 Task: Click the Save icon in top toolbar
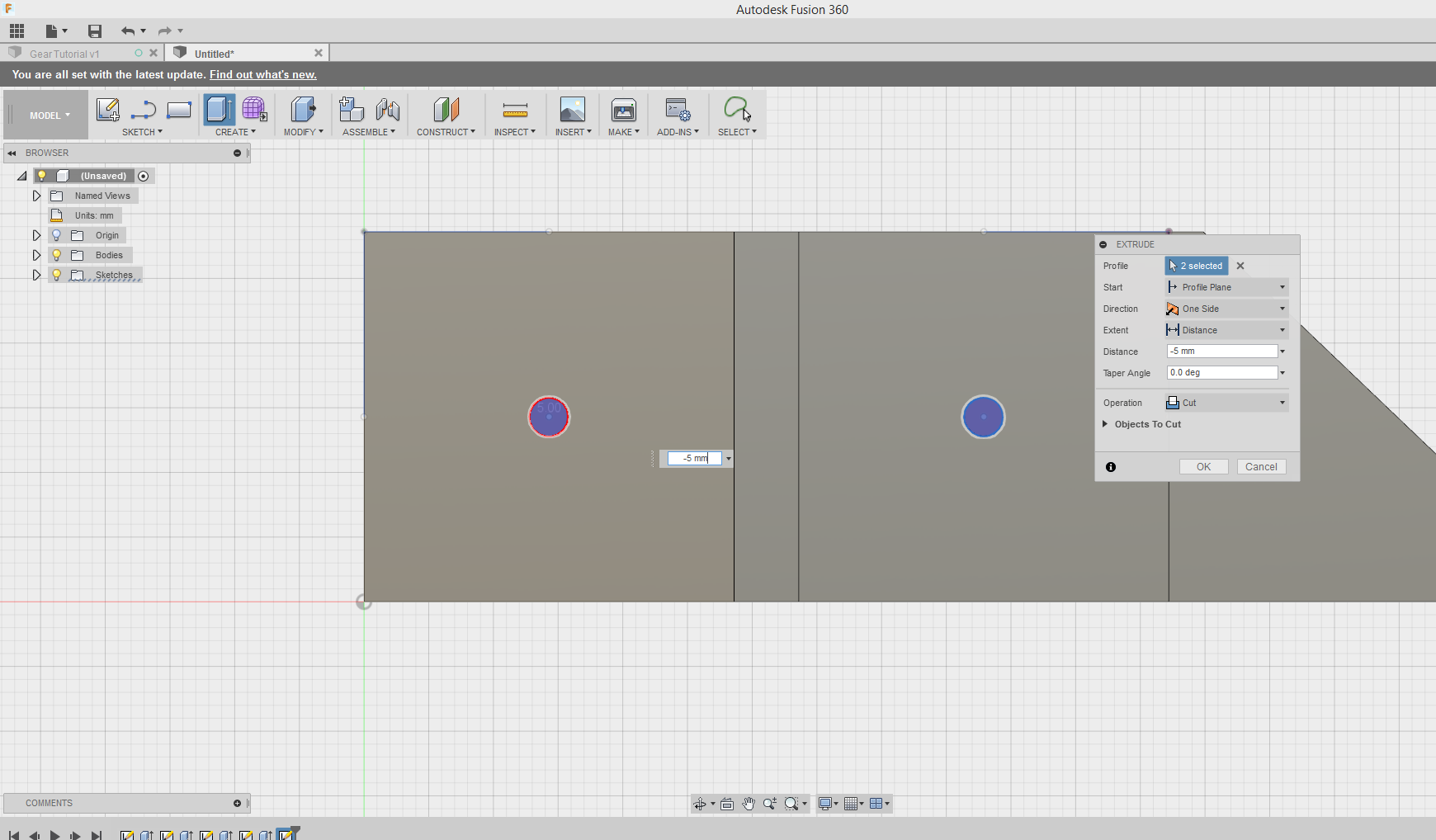pyautogui.click(x=95, y=31)
